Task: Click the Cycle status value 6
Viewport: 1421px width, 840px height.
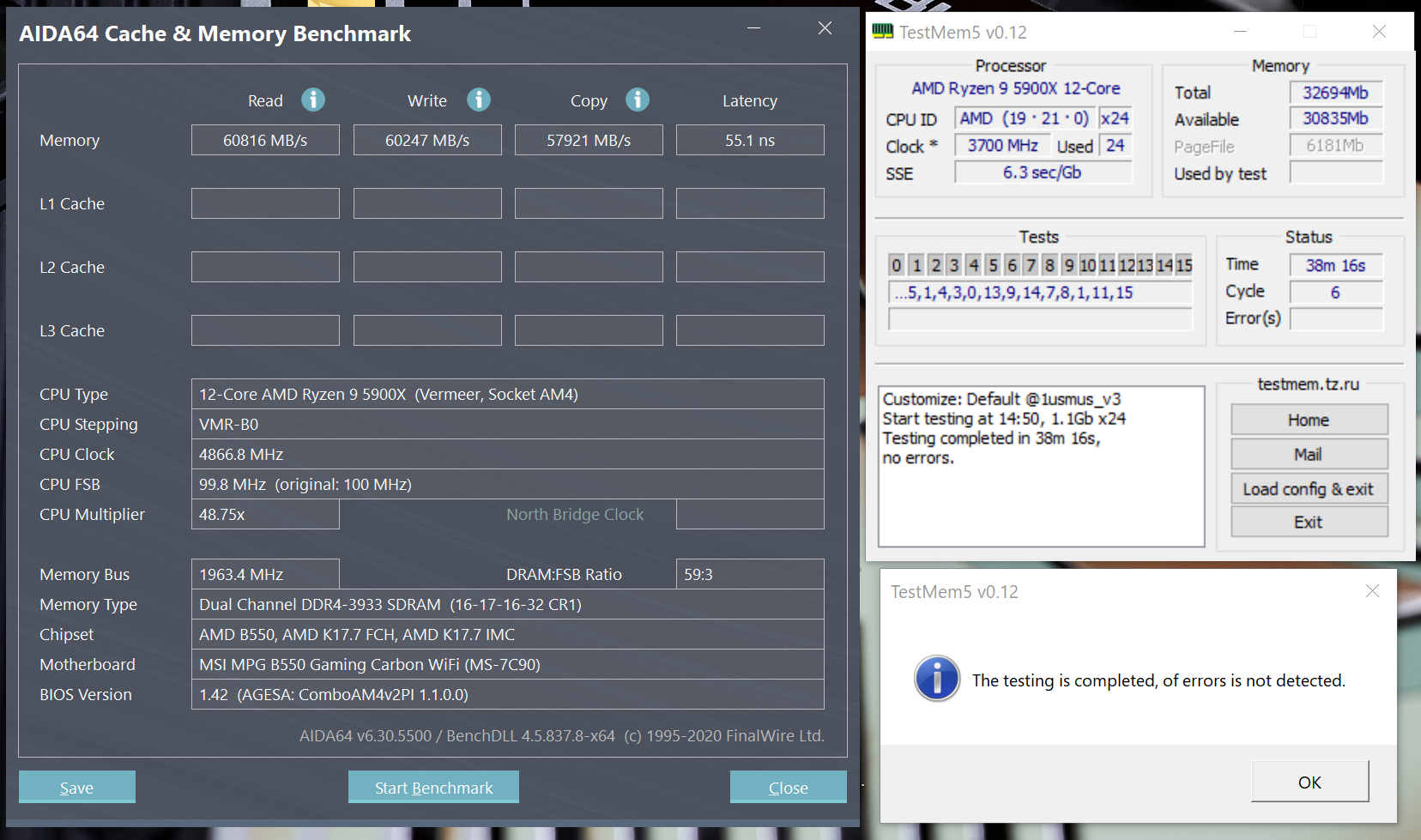Action: click(1336, 293)
